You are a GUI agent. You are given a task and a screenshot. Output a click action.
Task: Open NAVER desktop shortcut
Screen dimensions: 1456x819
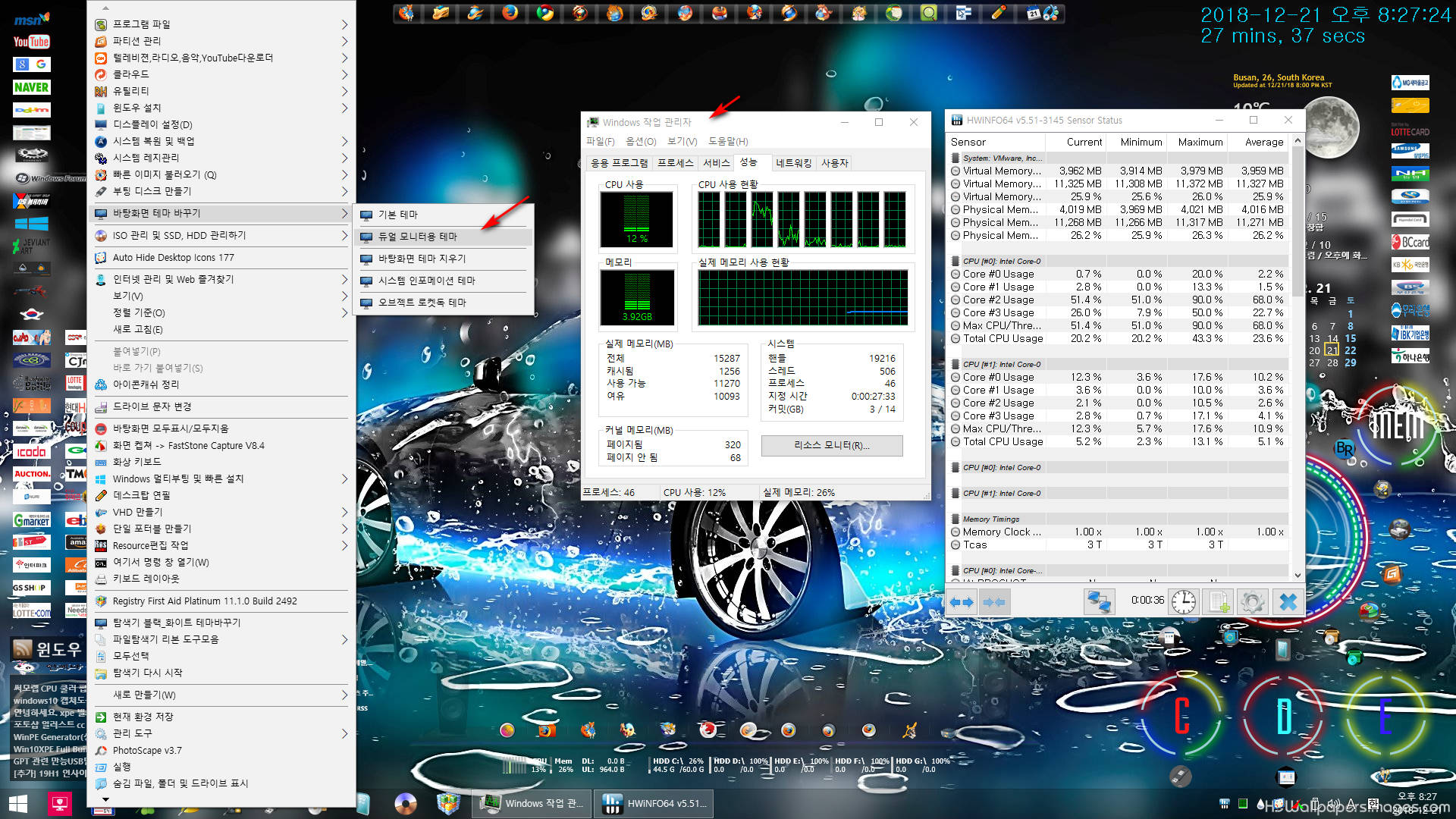(32, 87)
